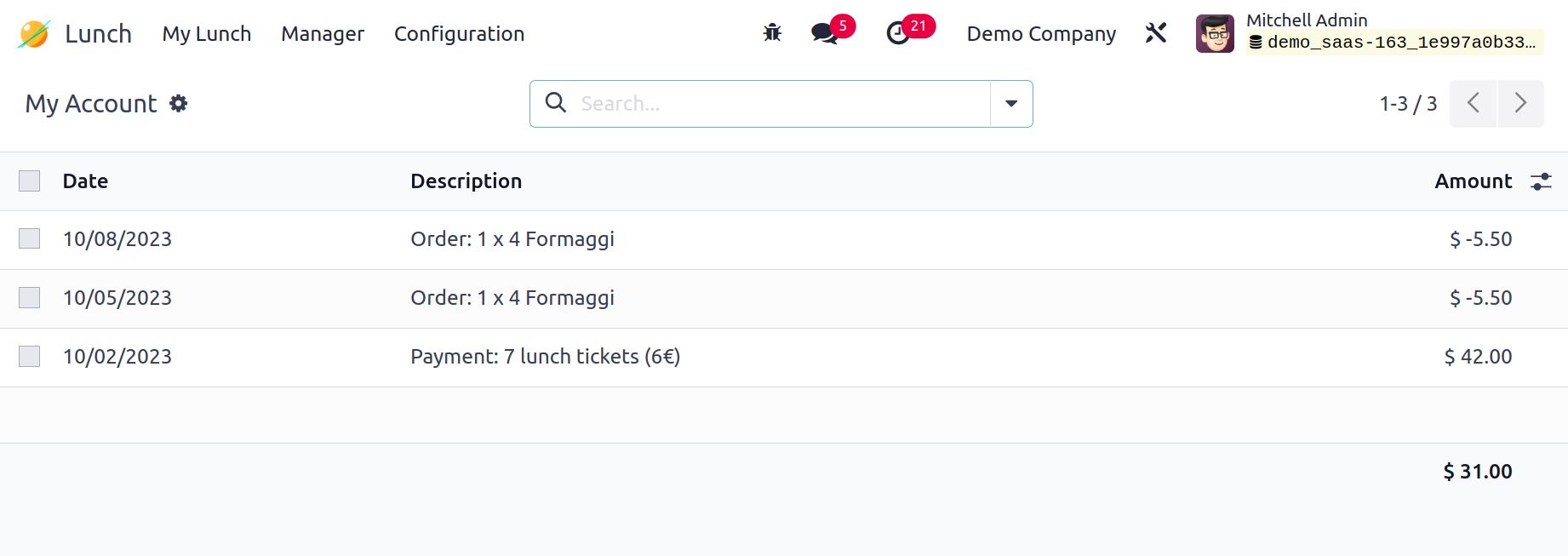The height and width of the screenshot is (556, 1568).
Task: Open the Configuration menu
Action: (x=459, y=34)
